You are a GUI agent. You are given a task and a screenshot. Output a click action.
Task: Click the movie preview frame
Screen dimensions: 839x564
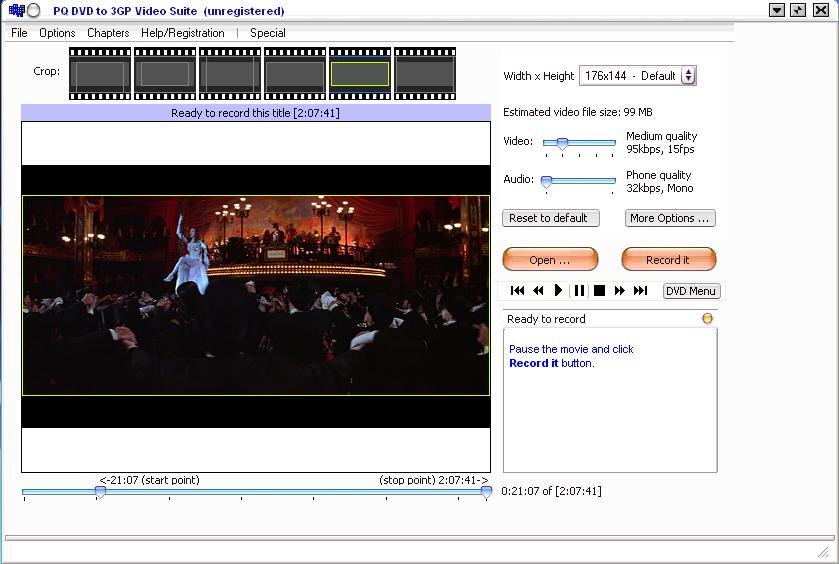coord(256,295)
